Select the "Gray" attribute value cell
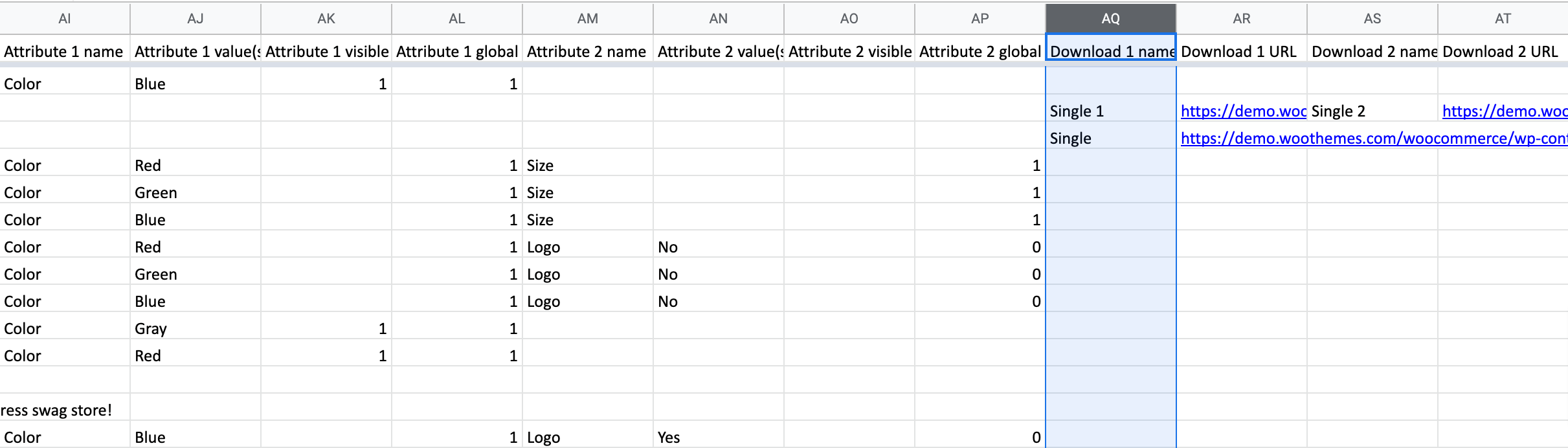This screenshot has height=448, width=1568. pos(195,329)
